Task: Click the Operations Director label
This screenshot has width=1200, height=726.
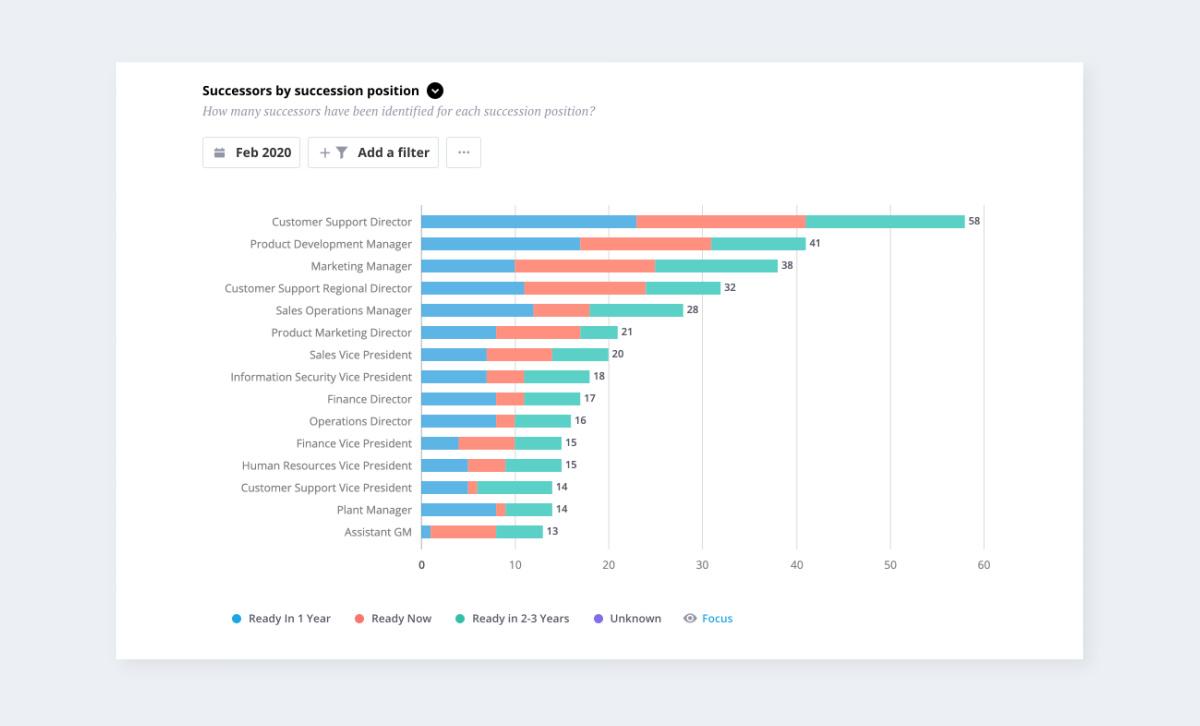Action: tap(360, 421)
